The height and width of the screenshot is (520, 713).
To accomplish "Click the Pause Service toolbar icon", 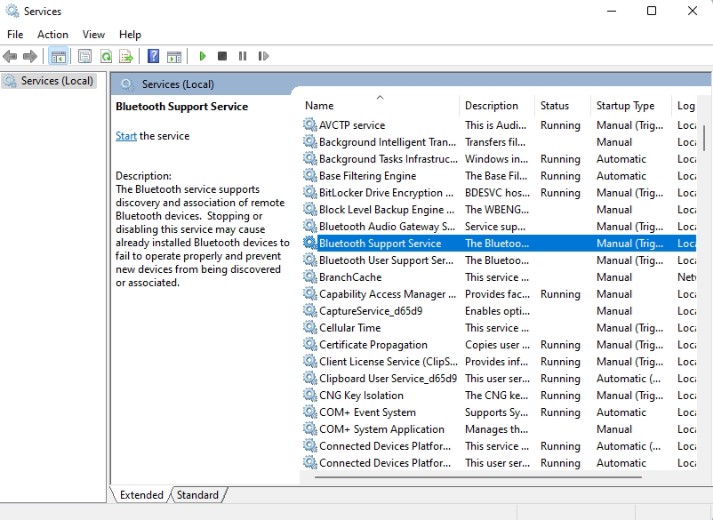I will pos(242,57).
